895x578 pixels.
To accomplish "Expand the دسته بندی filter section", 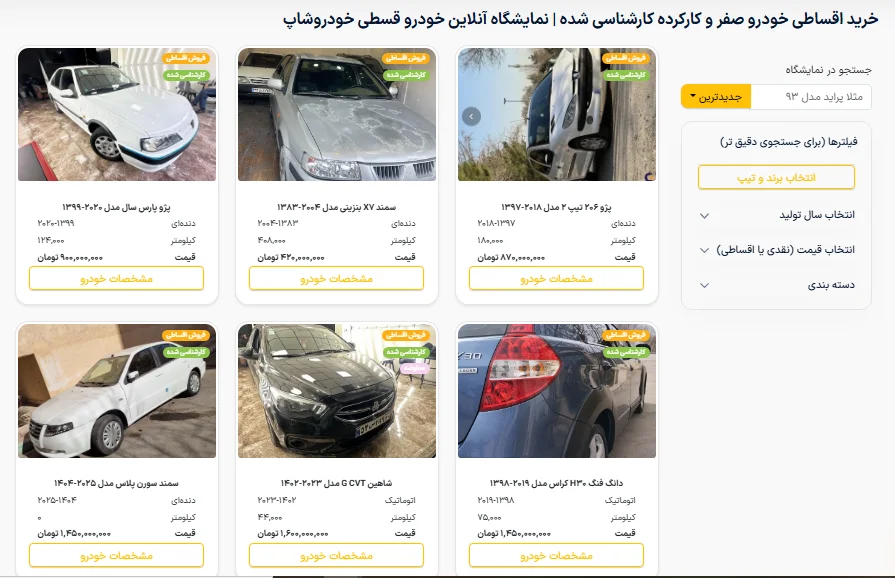I will click(776, 285).
